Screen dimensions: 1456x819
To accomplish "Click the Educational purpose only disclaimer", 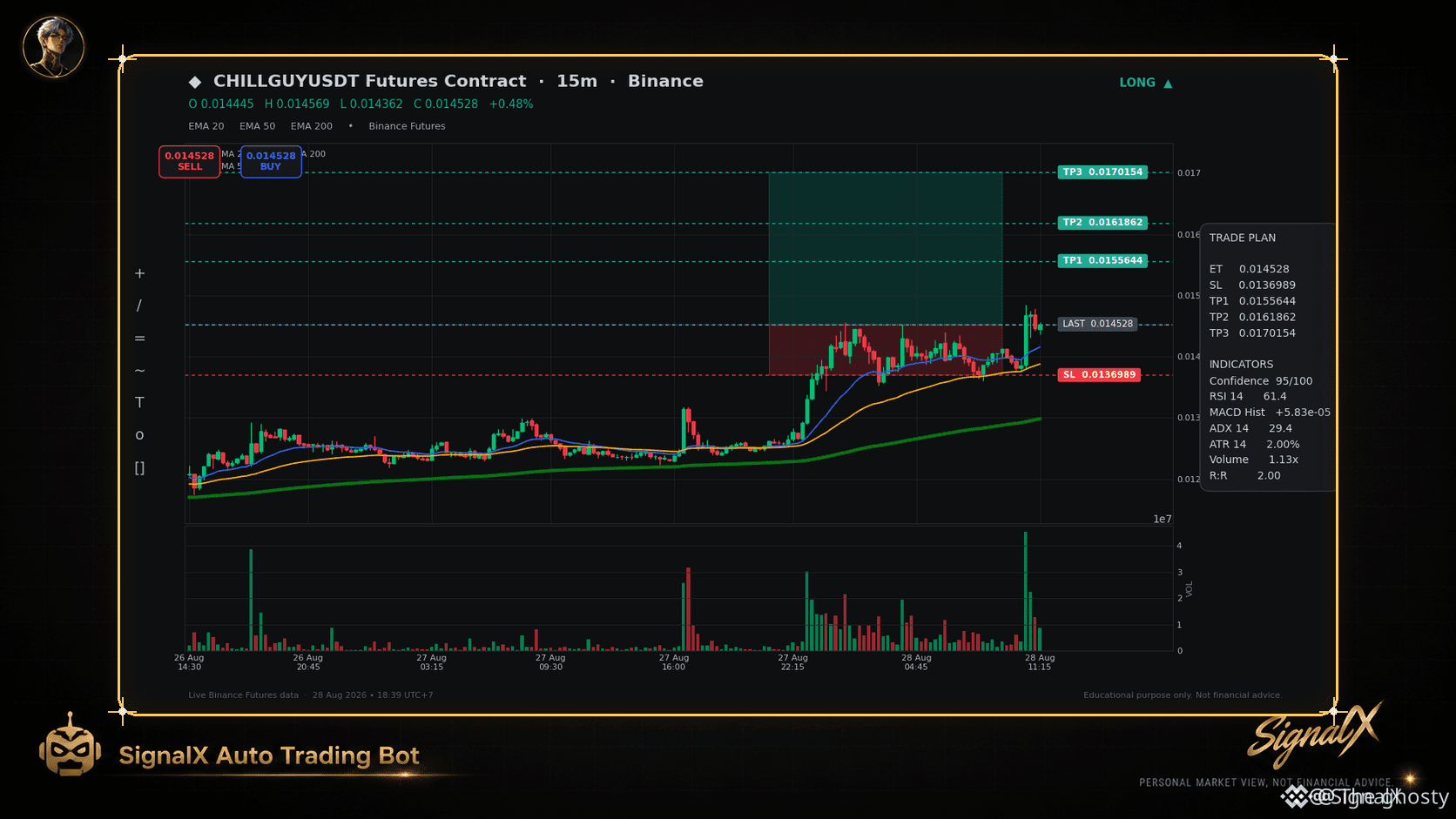I will tap(1183, 695).
